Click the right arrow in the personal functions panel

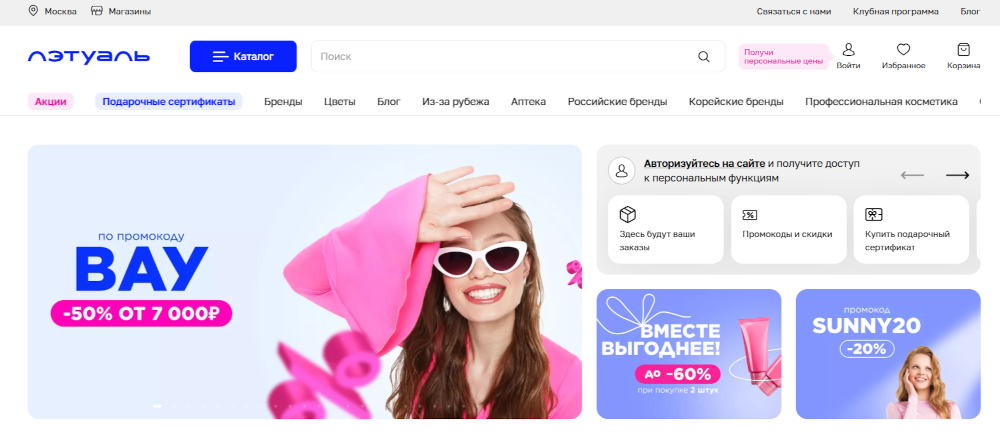click(x=957, y=175)
